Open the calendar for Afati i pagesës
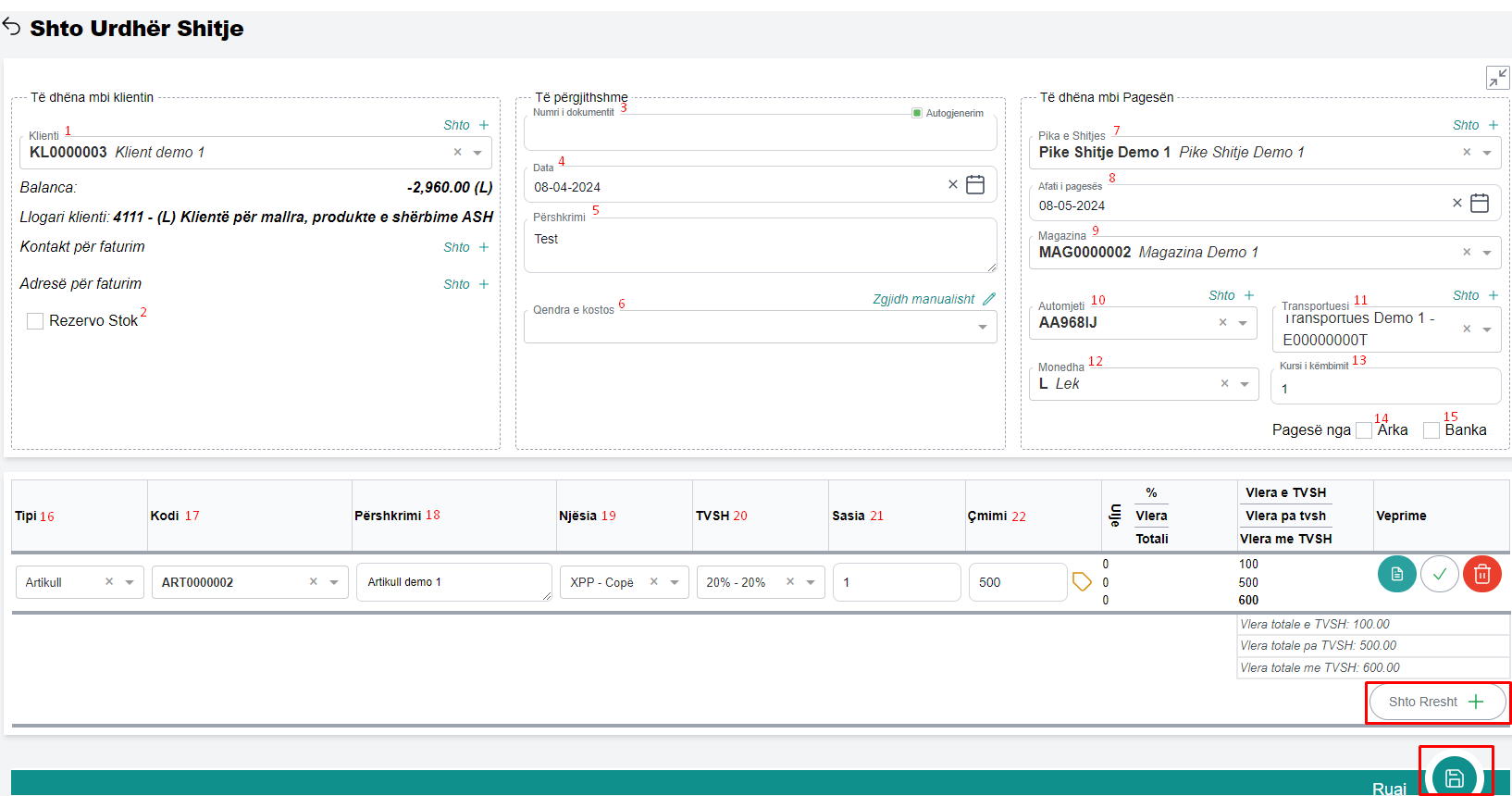Screen dimensions: 1512x796 1480,203
